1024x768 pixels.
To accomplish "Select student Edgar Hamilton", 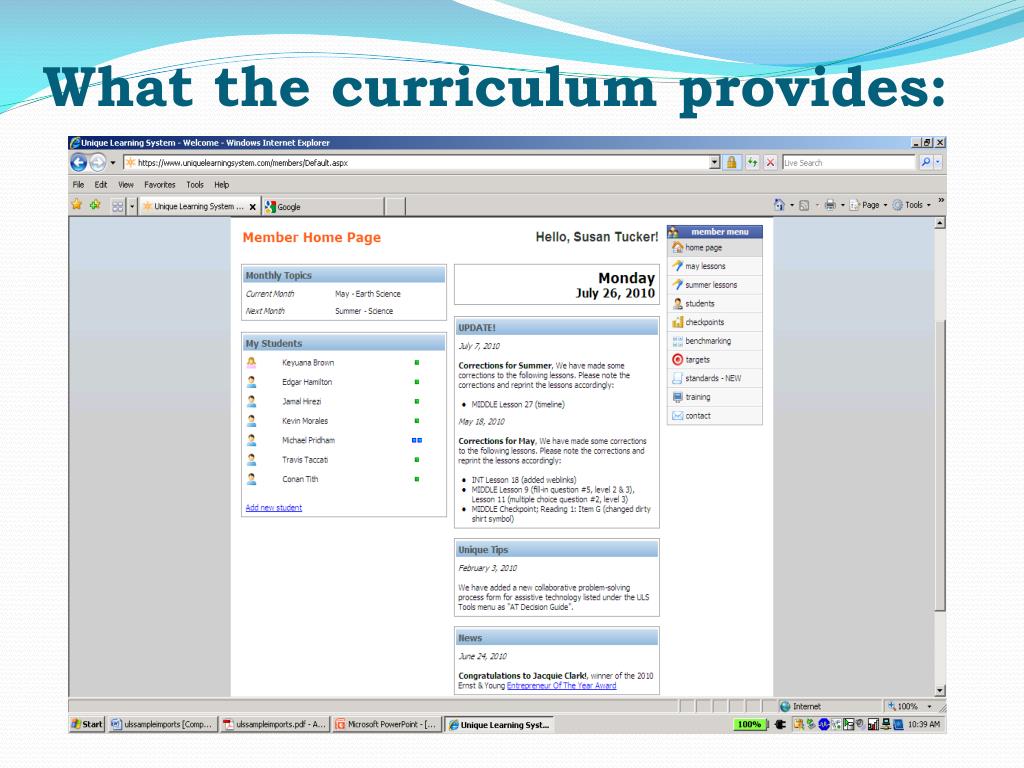I will click(x=307, y=382).
